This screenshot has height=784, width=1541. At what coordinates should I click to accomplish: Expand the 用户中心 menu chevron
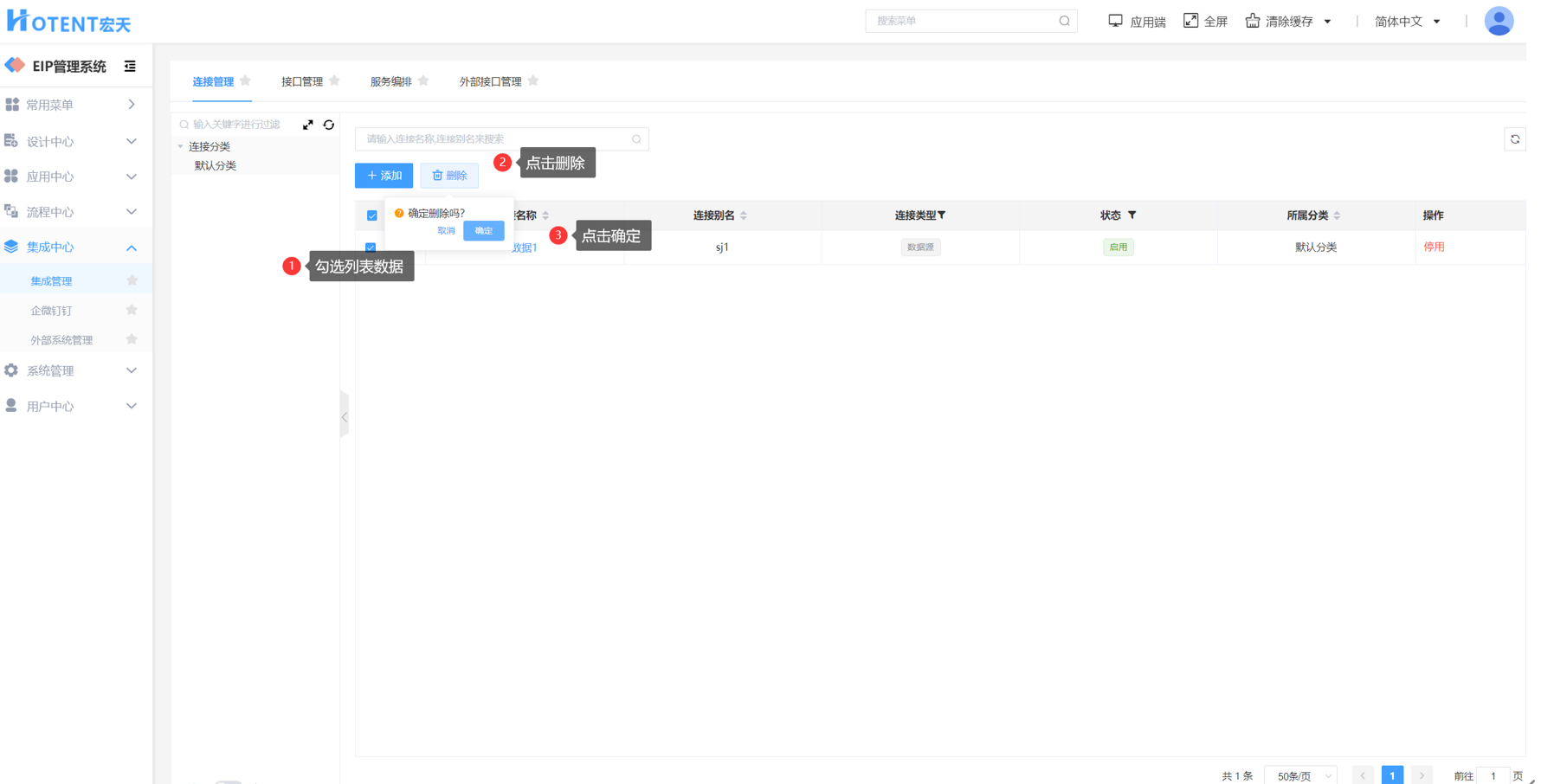132,406
